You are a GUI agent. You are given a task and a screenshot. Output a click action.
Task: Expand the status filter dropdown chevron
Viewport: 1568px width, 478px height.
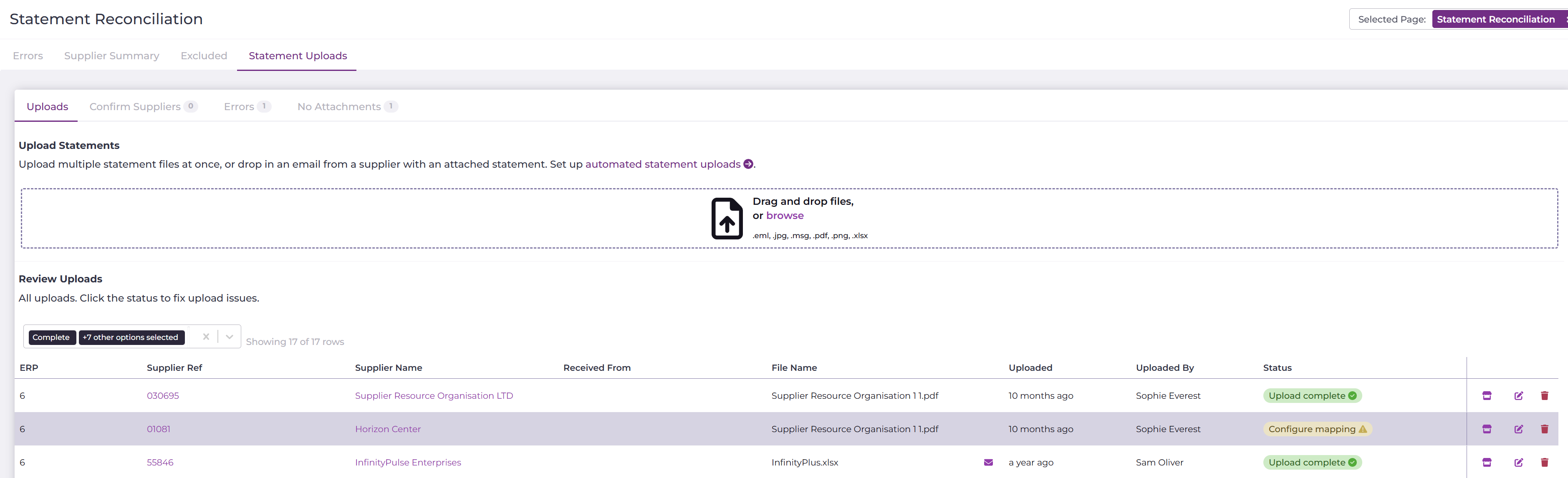point(230,337)
